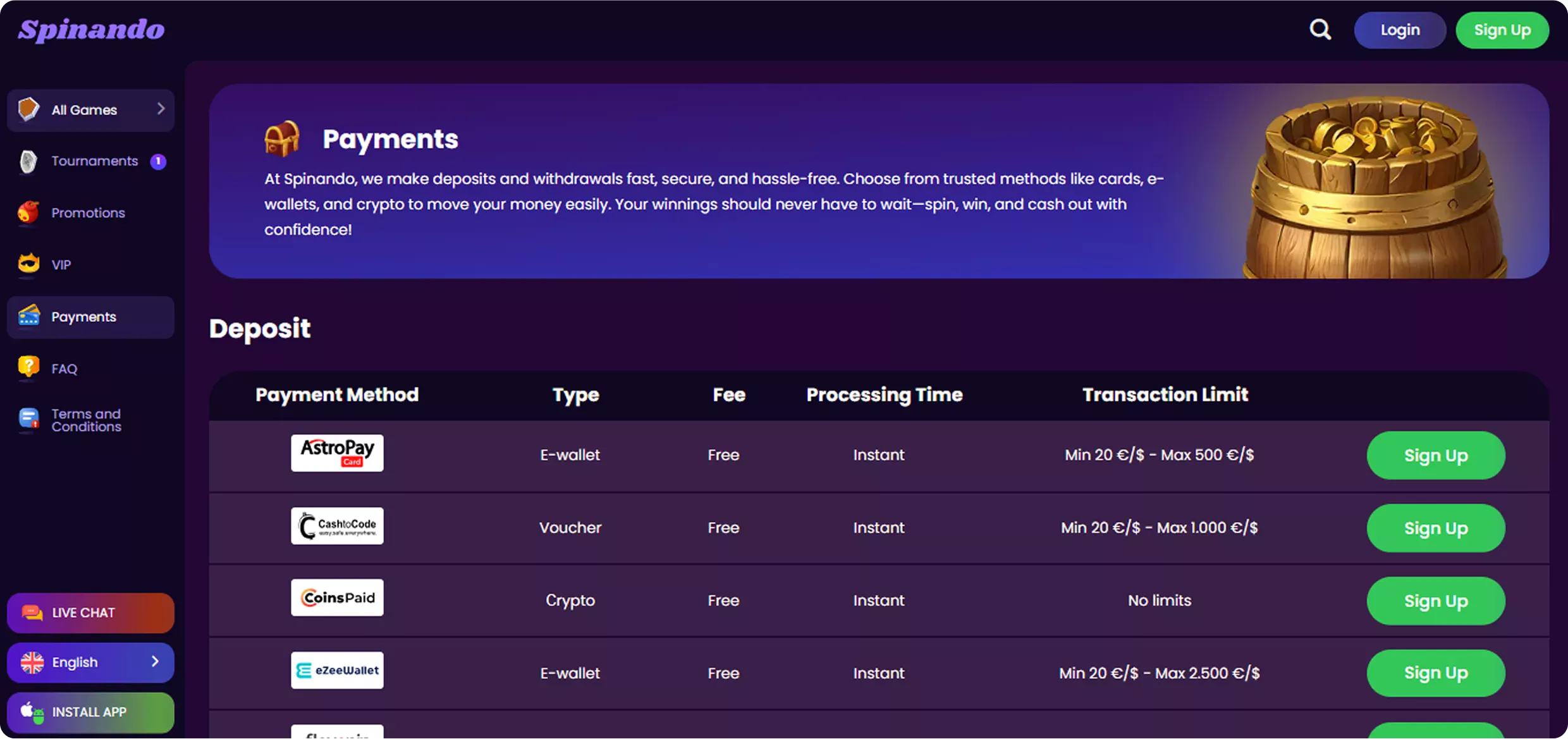
Task: Open the English language selector
Action: [x=90, y=662]
